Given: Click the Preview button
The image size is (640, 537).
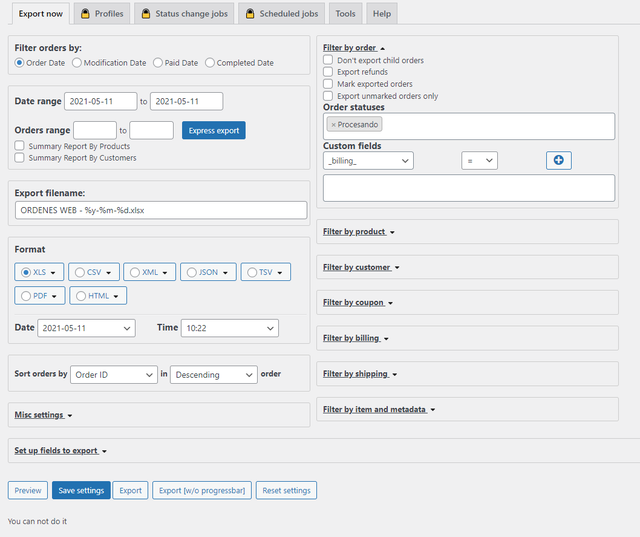Looking at the screenshot, I should (x=28, y=490).
